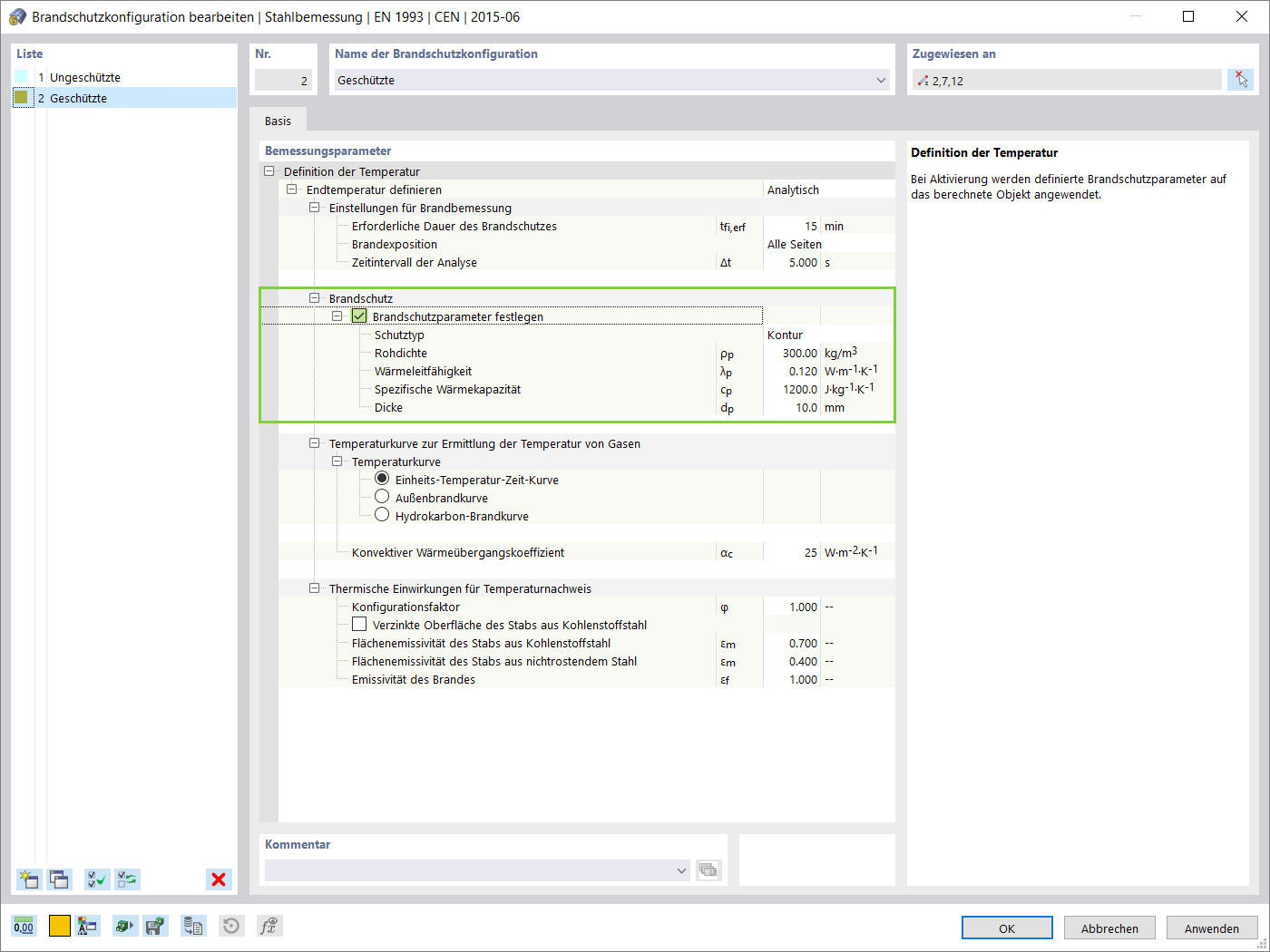Click the Nr. number field

pos(283,80)
